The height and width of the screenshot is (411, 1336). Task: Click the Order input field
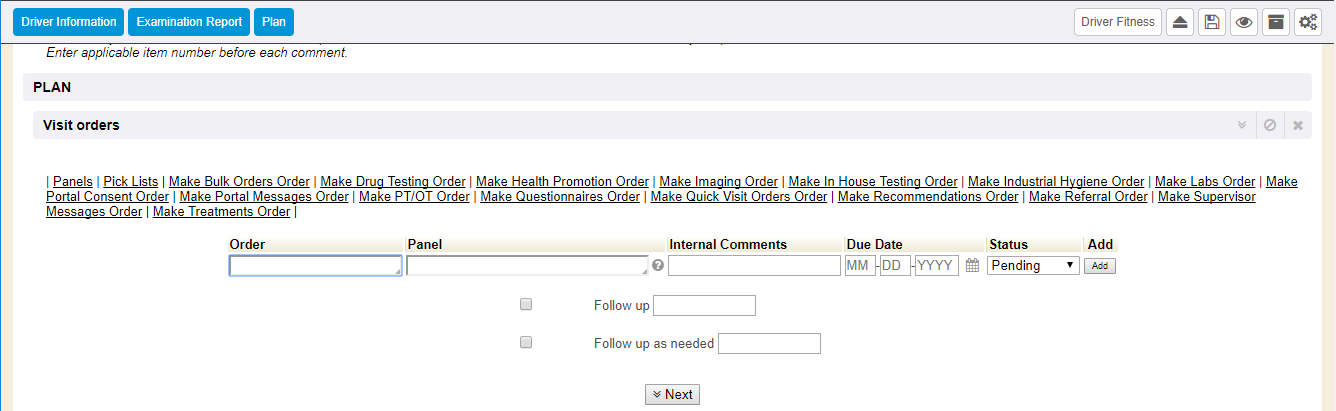click(315, 266)
